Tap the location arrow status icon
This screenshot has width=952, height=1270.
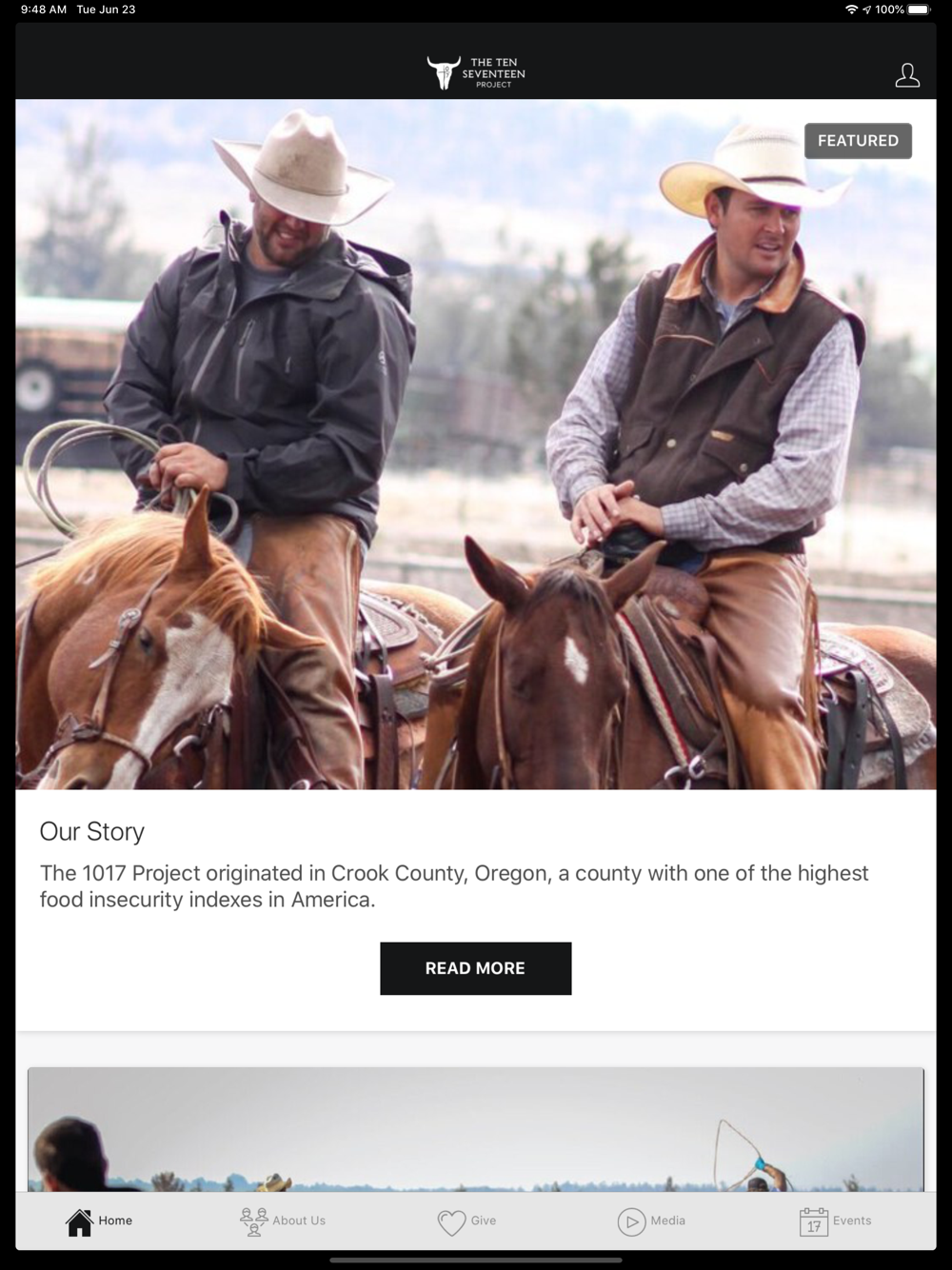[x=867, y=10]
